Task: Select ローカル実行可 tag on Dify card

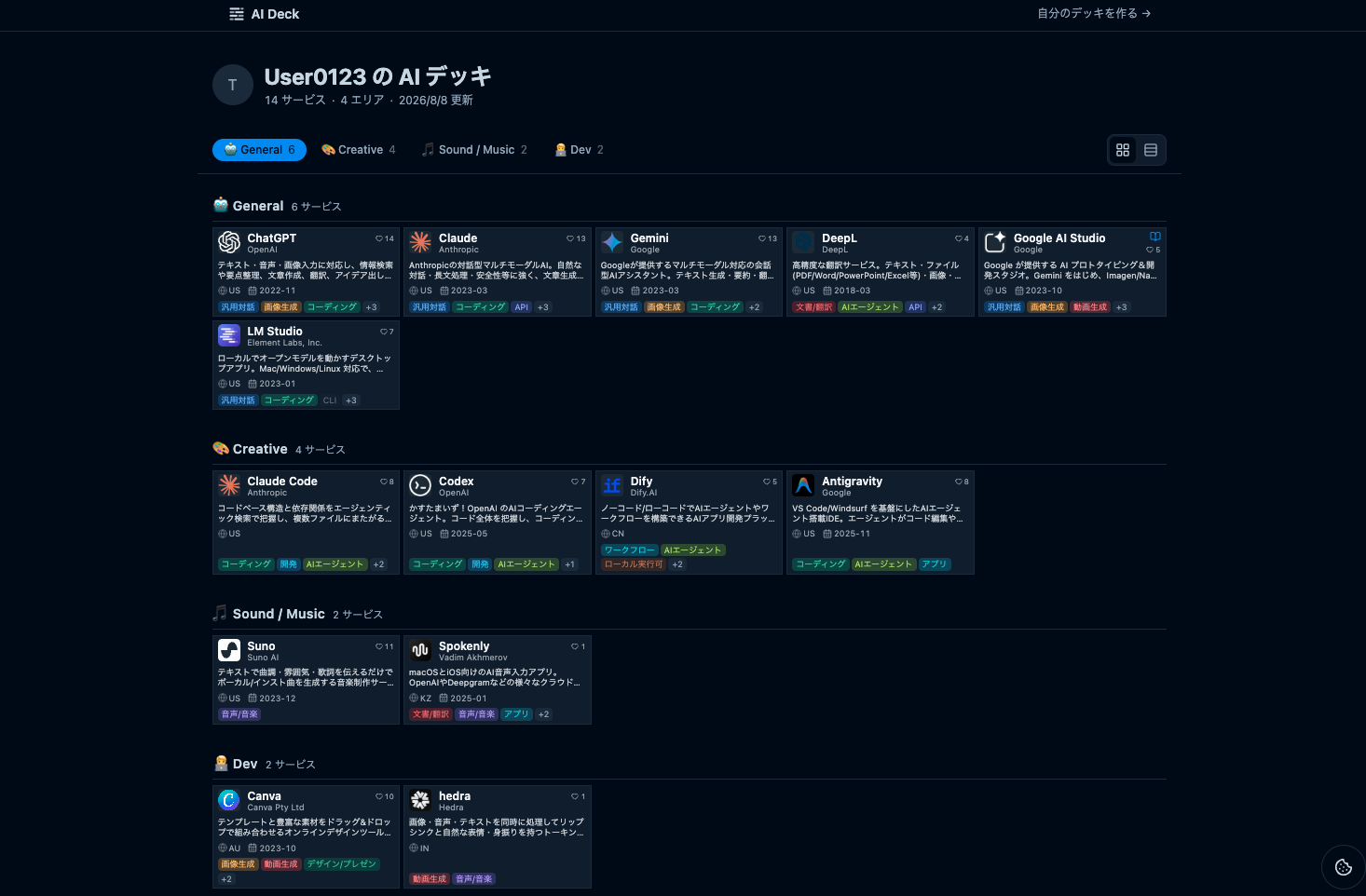Action: click(634, 564)
